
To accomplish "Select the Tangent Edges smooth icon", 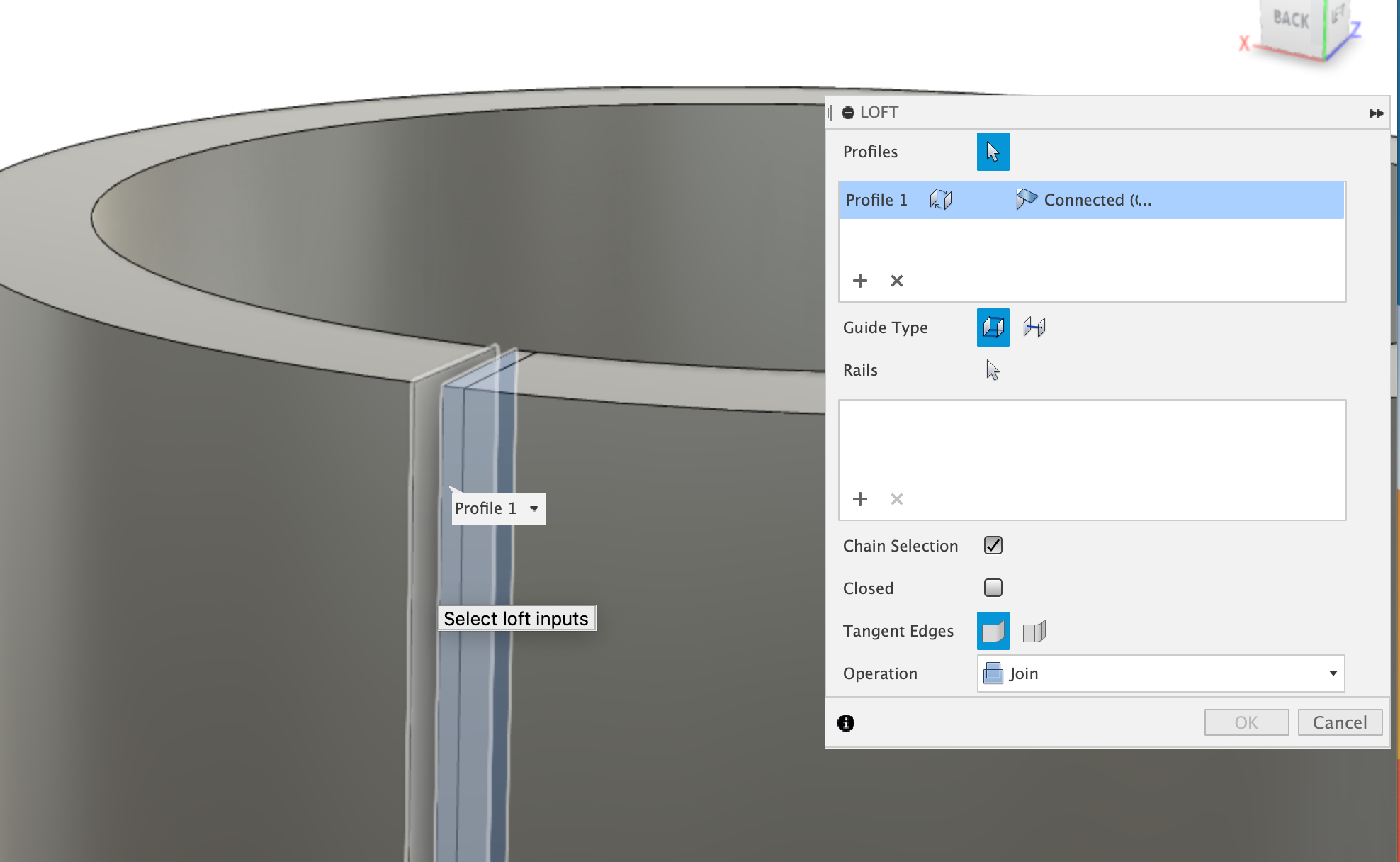I will (x=993, y=631).
